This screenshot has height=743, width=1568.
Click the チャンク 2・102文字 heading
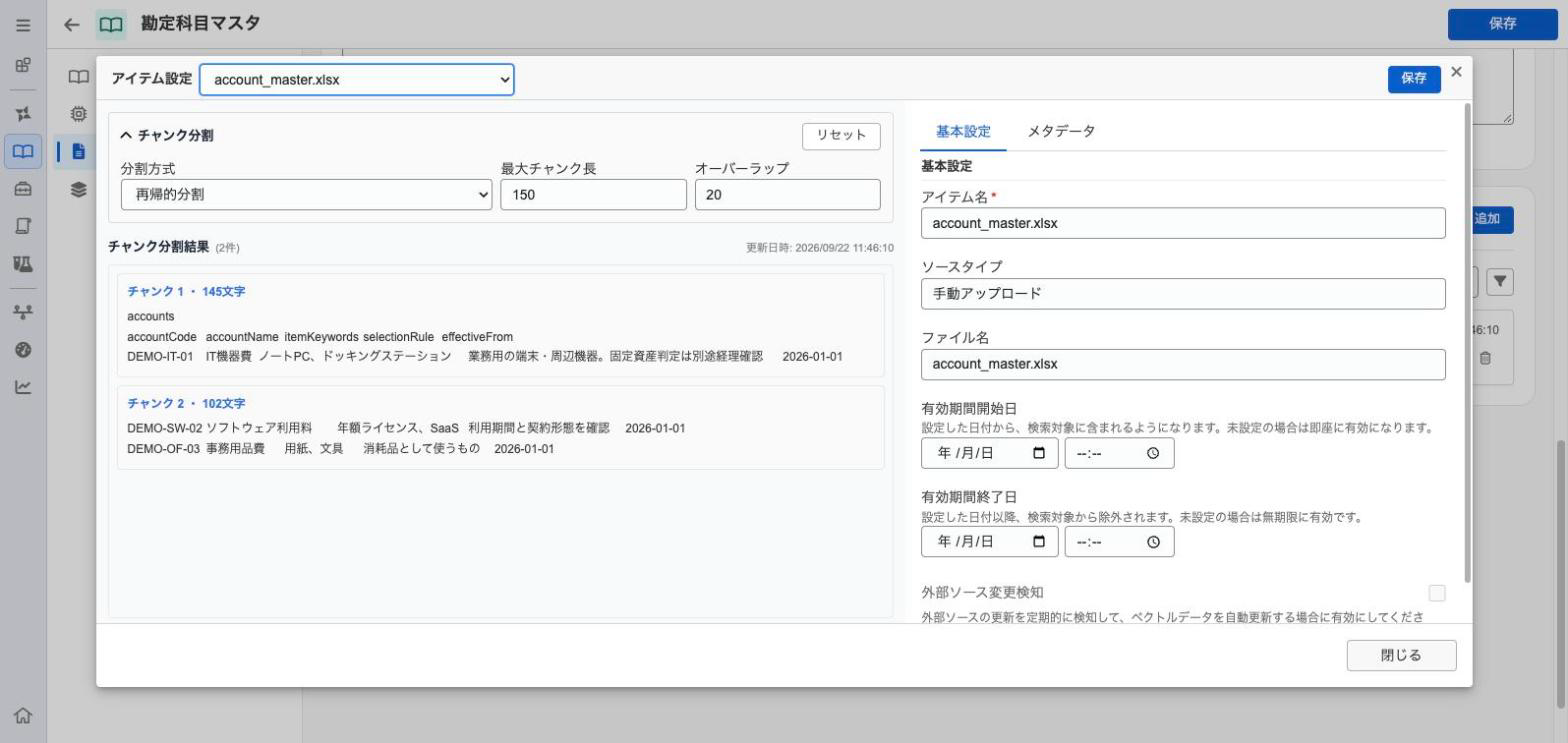tap(186, 404)
